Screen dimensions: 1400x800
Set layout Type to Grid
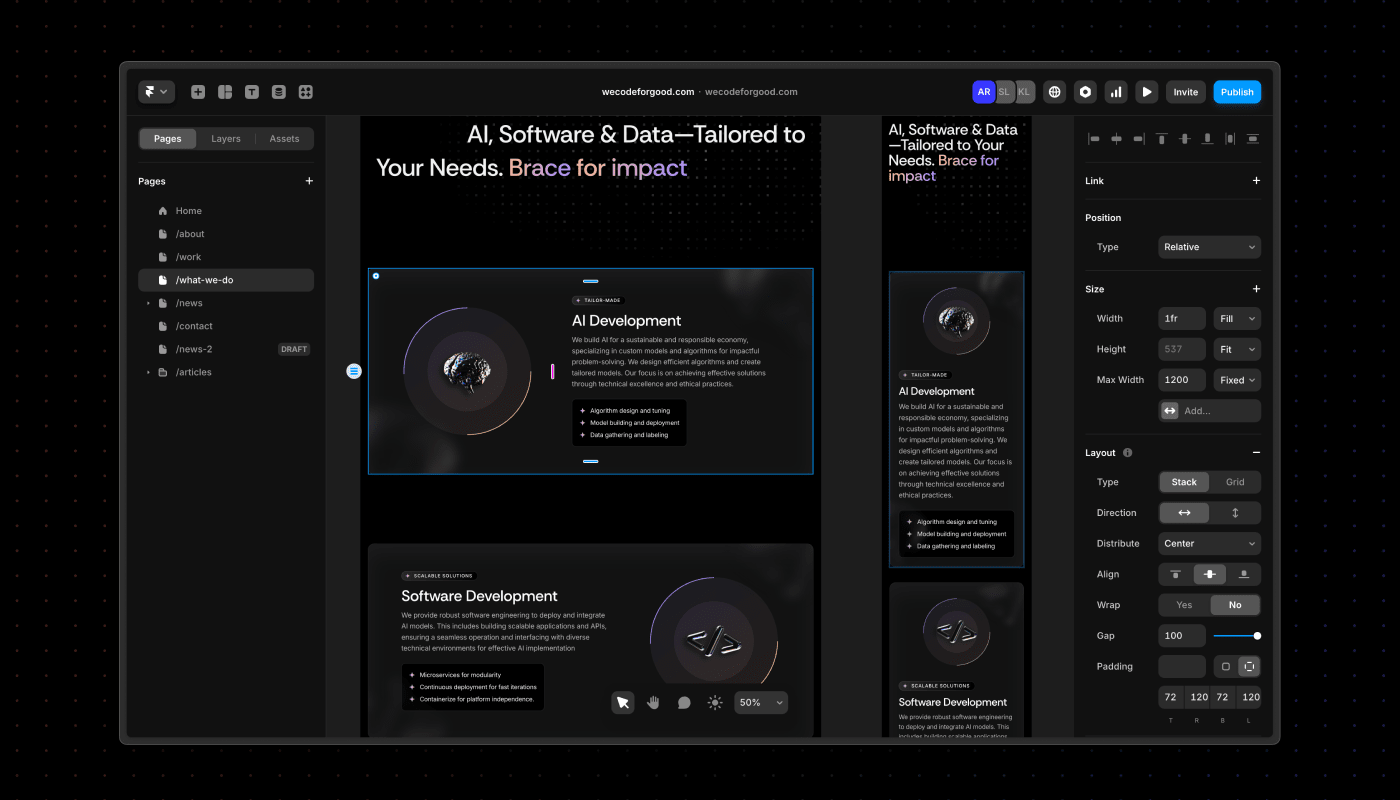(1235, 482)
